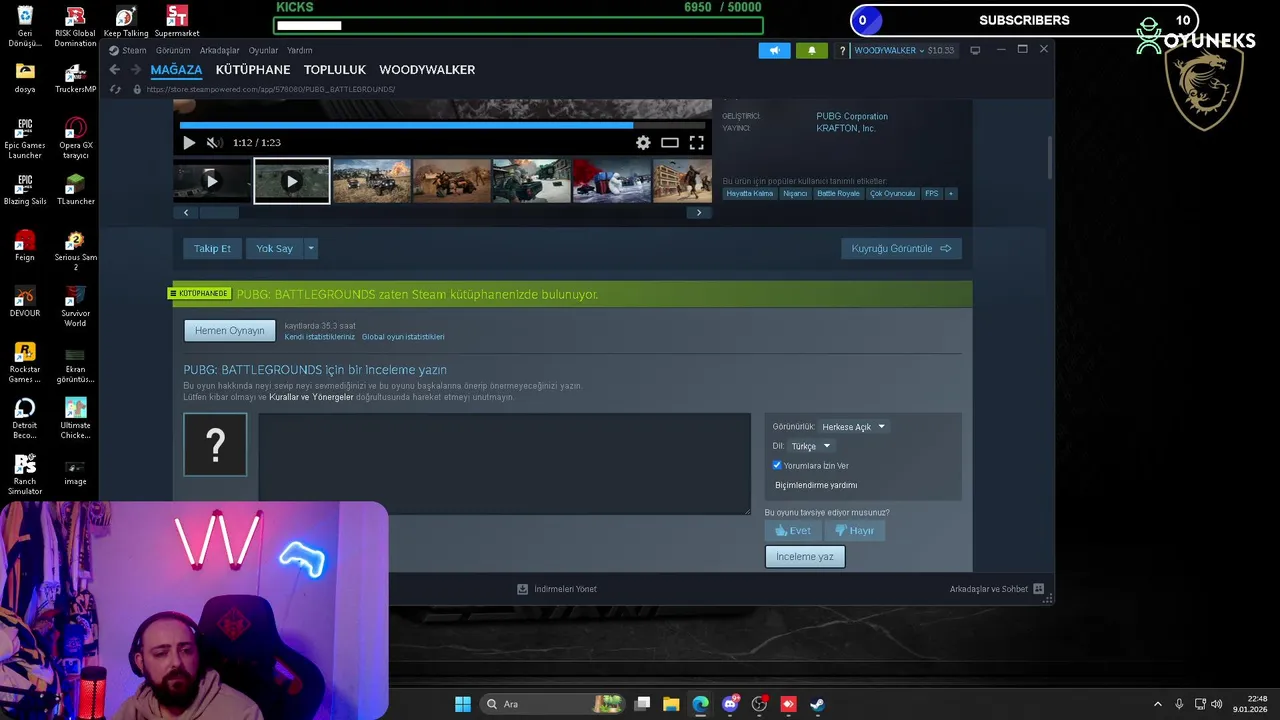
Task: Open Steam notifications bell
Action: pyautogui.click(x=811, y=50)
